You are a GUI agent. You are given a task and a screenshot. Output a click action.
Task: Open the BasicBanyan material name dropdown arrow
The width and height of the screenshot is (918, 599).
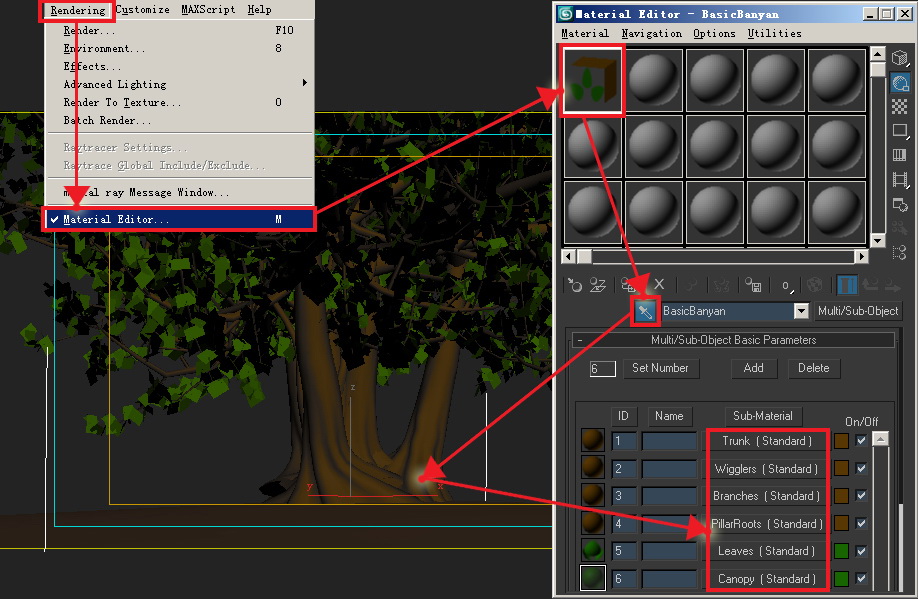[x=801, y=312]
